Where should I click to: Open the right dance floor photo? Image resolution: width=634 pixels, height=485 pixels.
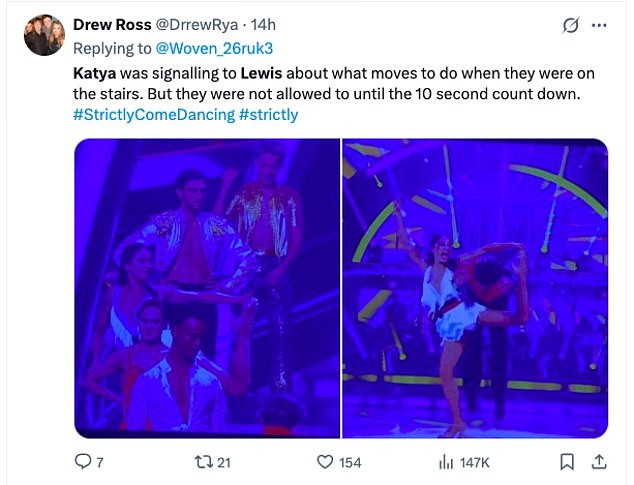(x=475, y=288)
